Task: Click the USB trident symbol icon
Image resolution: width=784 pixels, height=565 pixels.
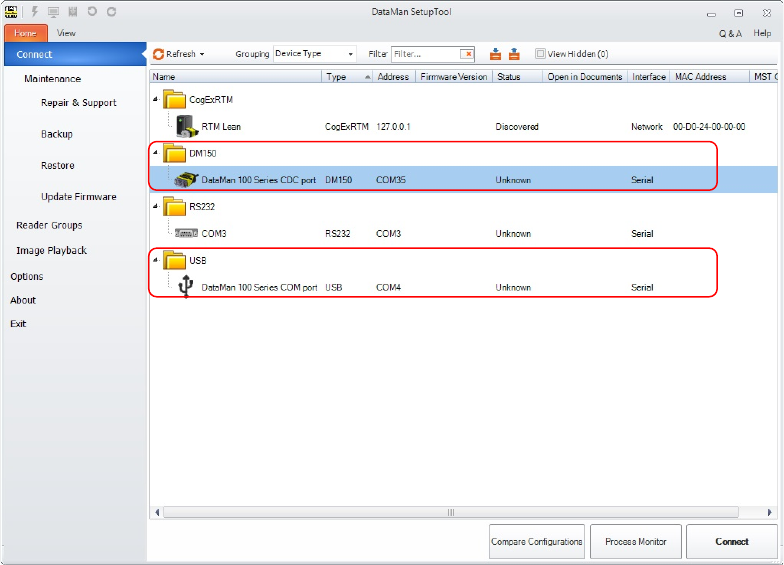Action: pos(186,286)
